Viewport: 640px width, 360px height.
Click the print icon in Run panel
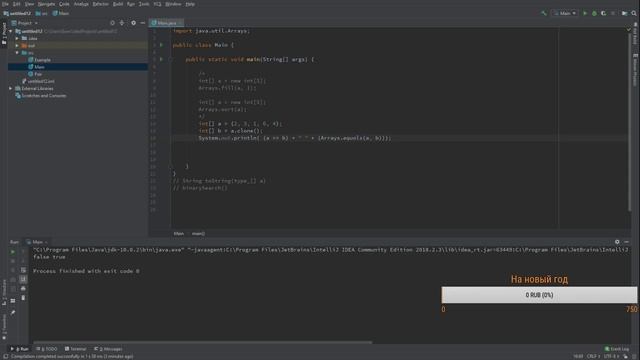23,289
